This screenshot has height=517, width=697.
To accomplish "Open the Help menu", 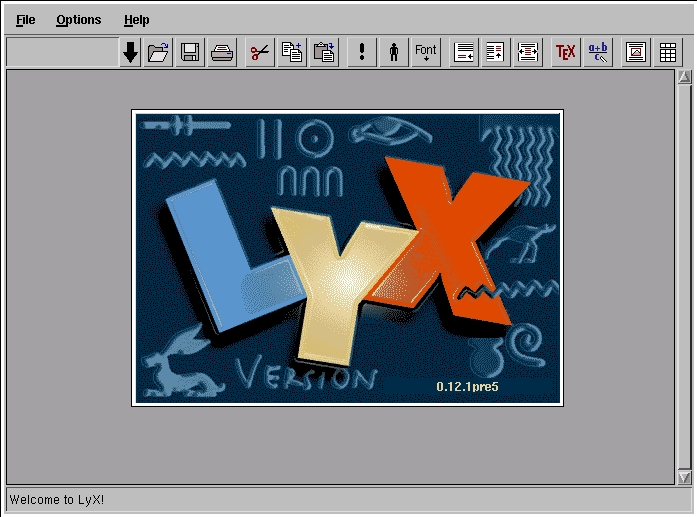I will click(136, 20).
